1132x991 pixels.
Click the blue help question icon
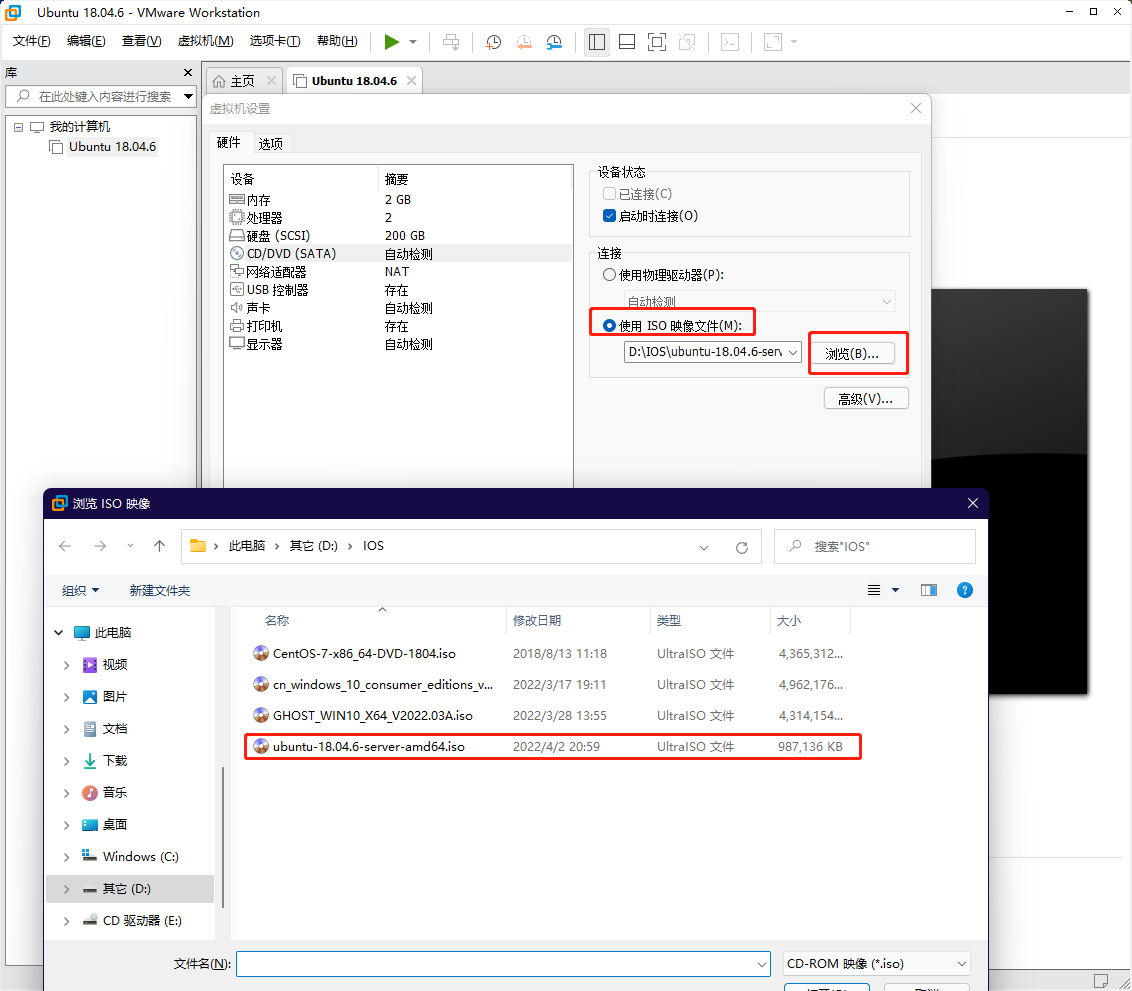click(965, 590)
